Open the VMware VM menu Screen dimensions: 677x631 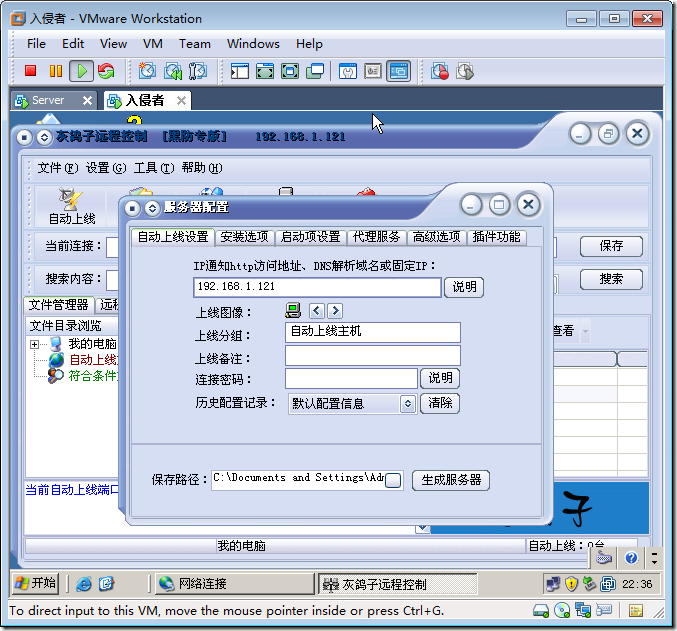pos(153,44)
